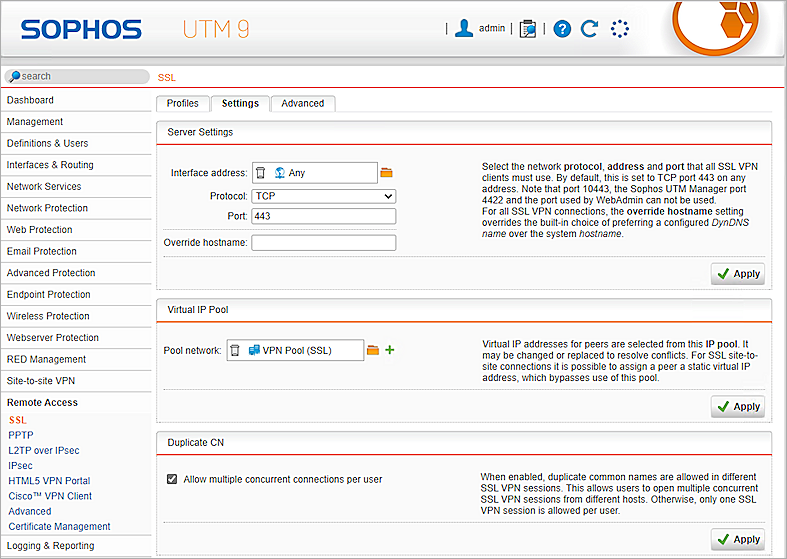Expand RED Management menu
Viewport: 787px width, 559px height.
pos(76,359)
